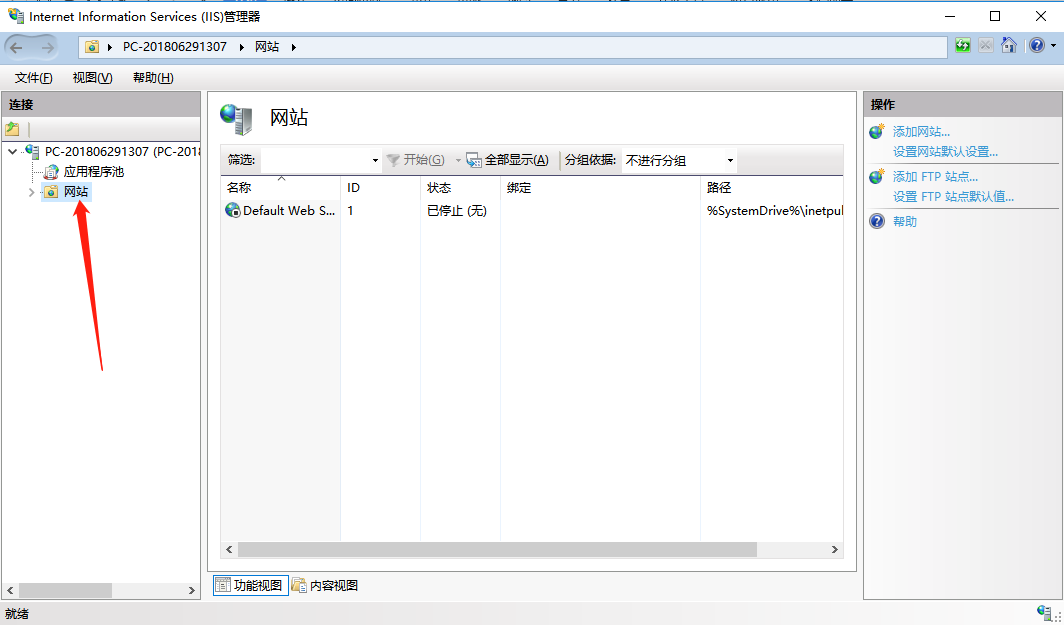This screenshot has width=1064, height=625.
Task: Open the 筛选 filter dropdown
Action: 374,160
